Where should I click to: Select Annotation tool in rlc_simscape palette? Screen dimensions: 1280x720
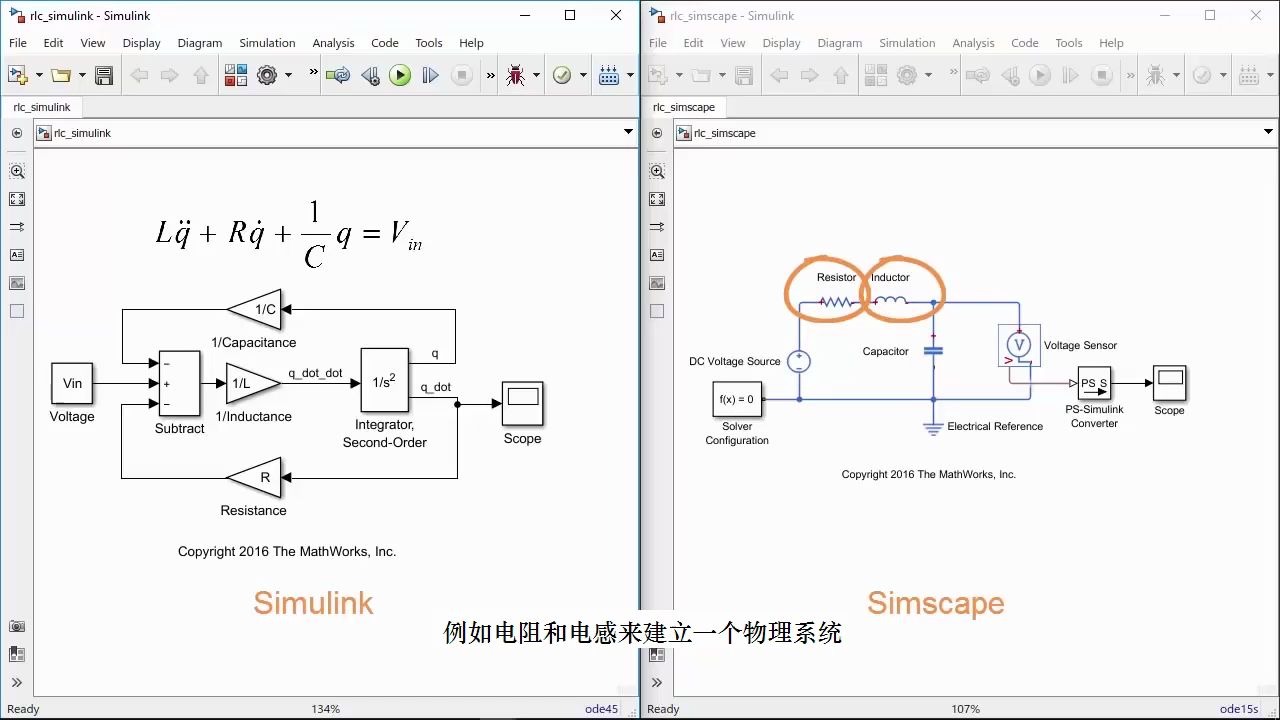click(x=657, y=255)
